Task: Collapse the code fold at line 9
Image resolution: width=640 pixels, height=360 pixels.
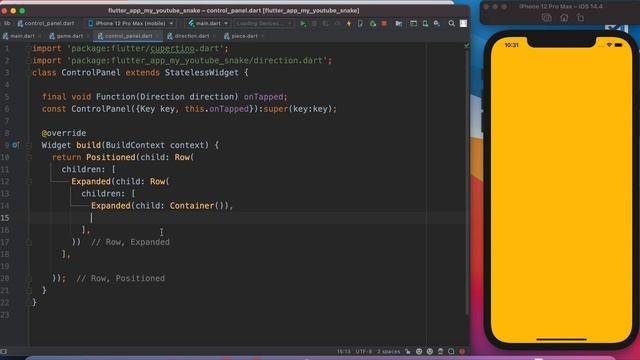Action: pyautogui.click(x=29, y=145)
